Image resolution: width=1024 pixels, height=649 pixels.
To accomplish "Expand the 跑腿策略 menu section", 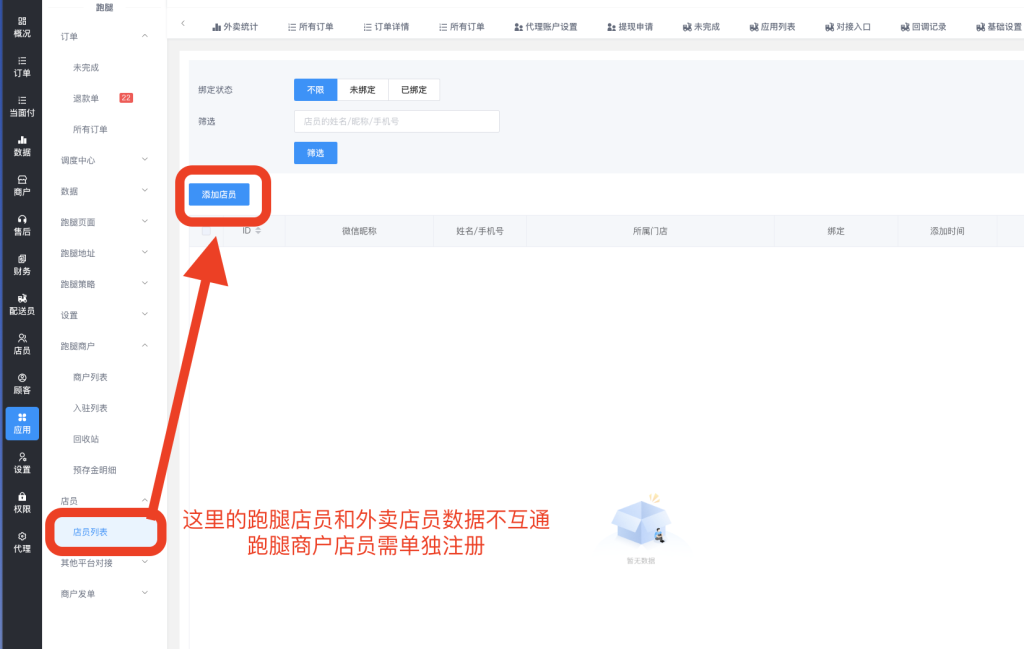I will 103,284.
